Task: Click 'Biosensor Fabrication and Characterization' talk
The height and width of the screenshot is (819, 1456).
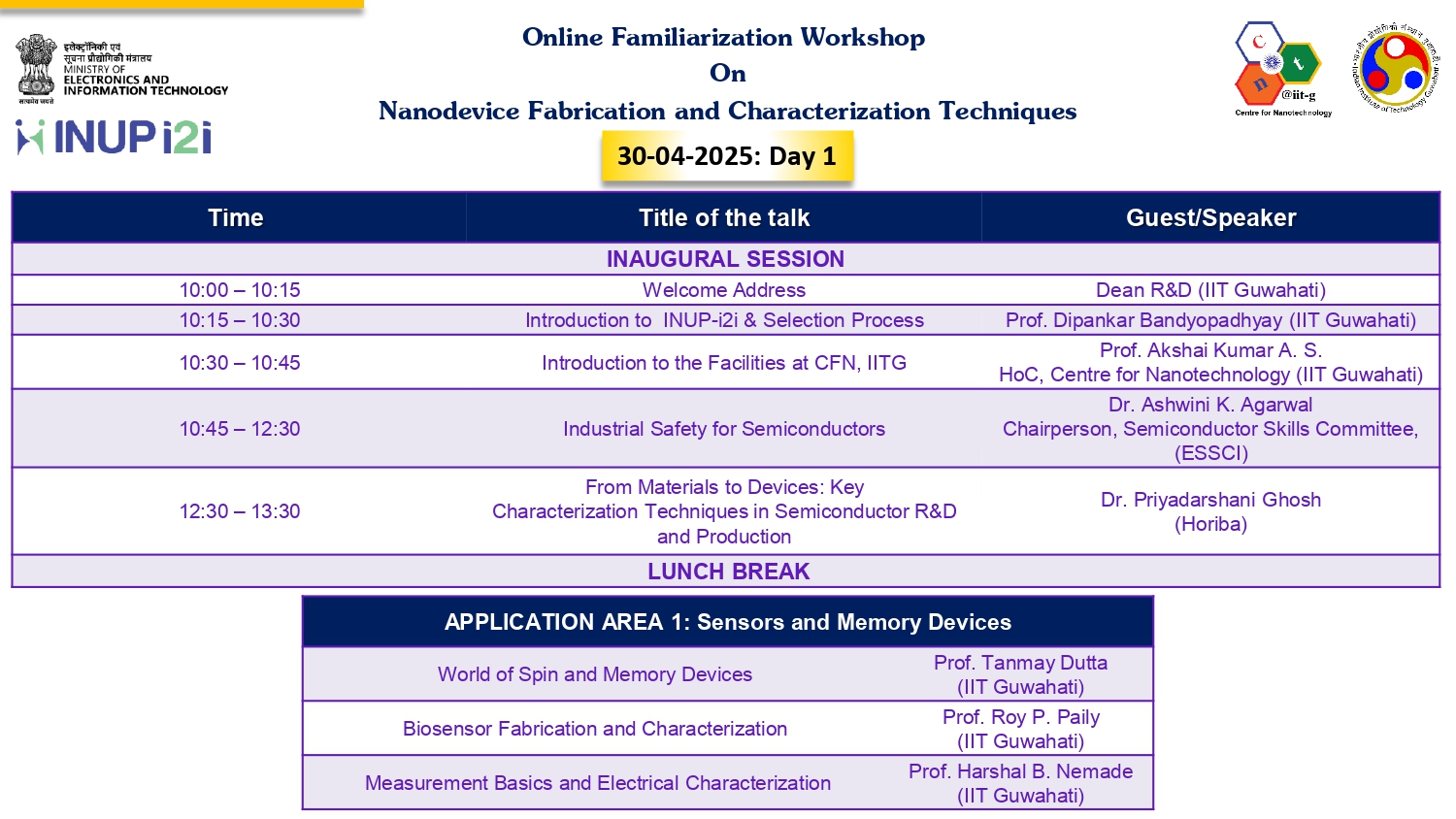Action: (595, 729)
